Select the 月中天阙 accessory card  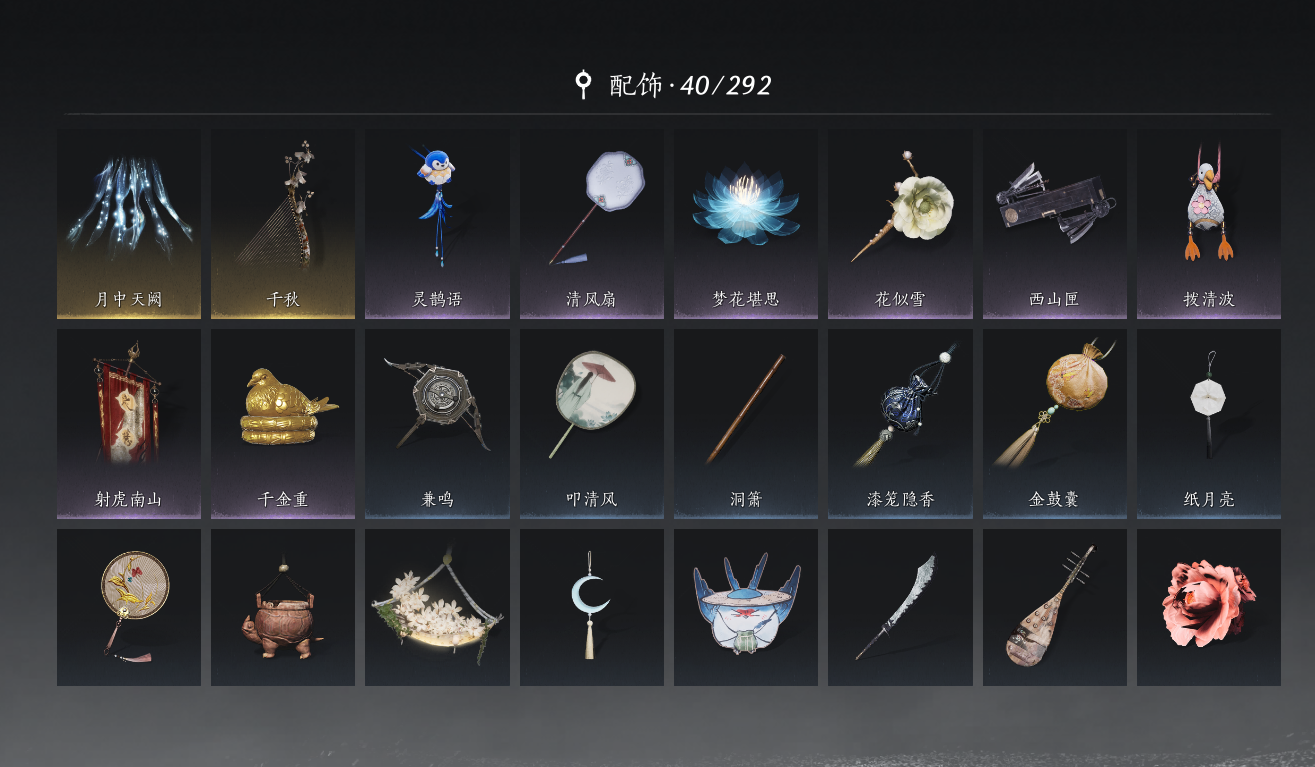129,224
